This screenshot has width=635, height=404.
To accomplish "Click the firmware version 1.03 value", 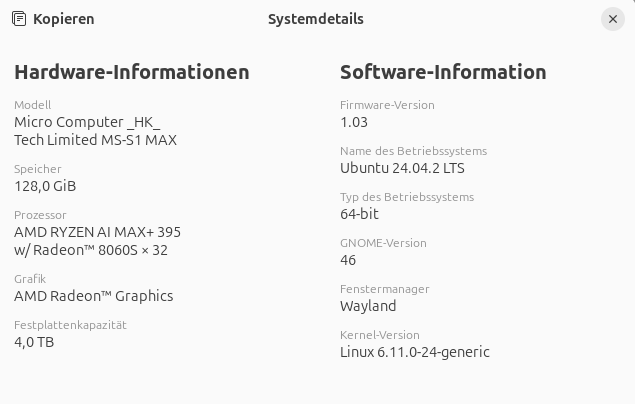I will (x=354, y=122).
